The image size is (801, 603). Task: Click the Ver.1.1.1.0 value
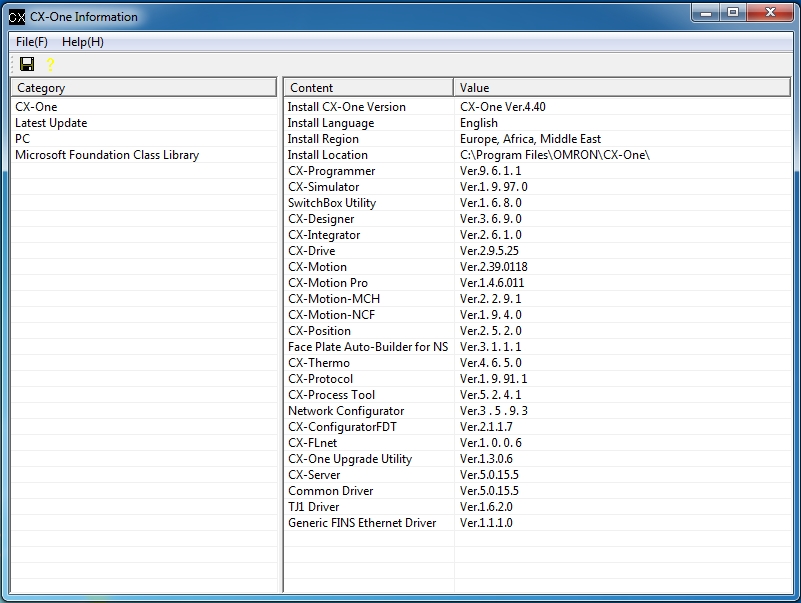click(x=486, y=523)
